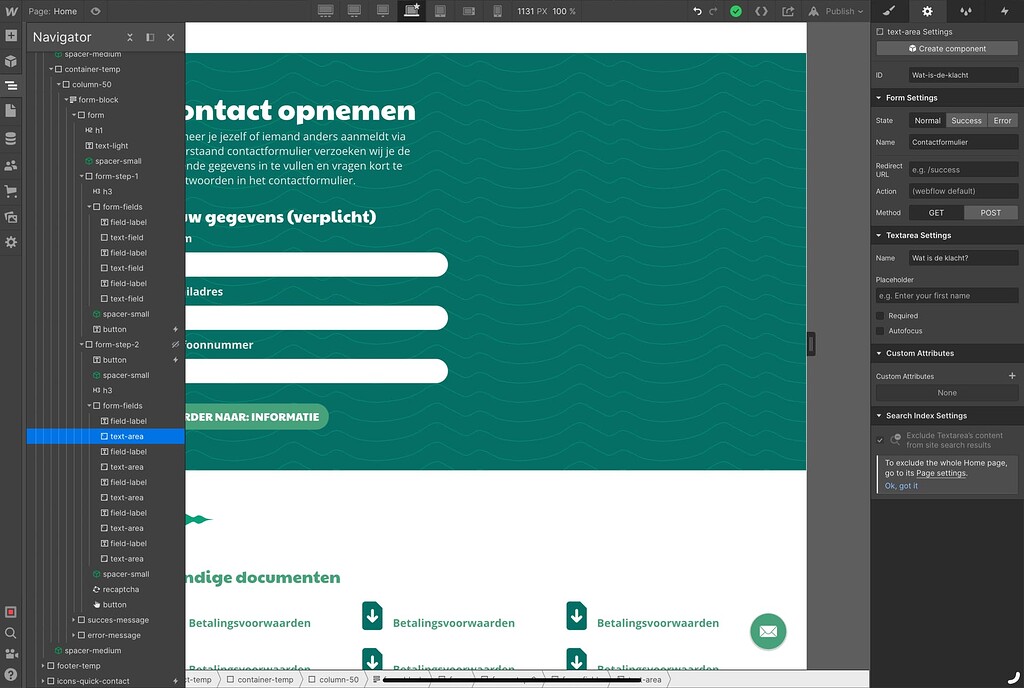The image size is (1024, 688).
Task: Select the Success form state tab
Action: (966, 119)
